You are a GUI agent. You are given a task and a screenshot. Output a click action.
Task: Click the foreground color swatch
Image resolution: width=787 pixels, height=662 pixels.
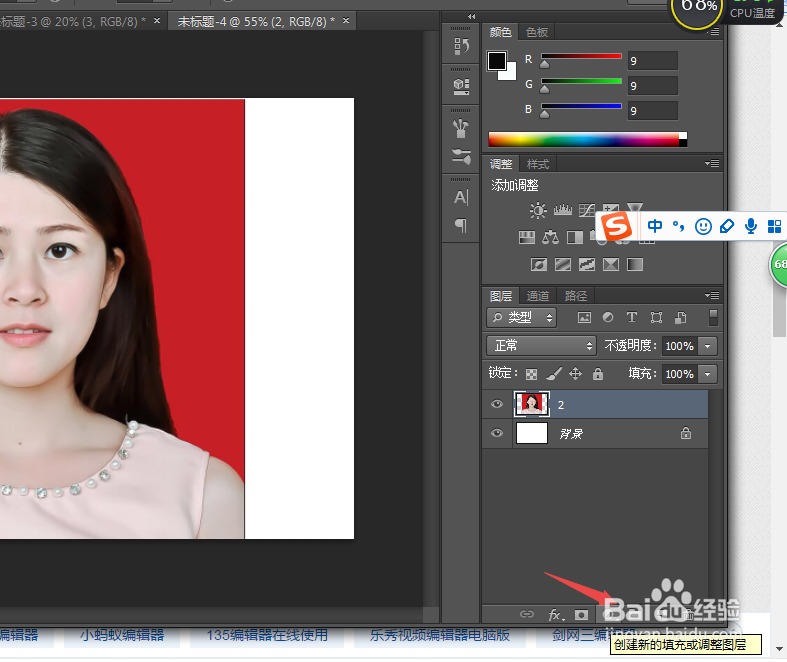point(497,61)
